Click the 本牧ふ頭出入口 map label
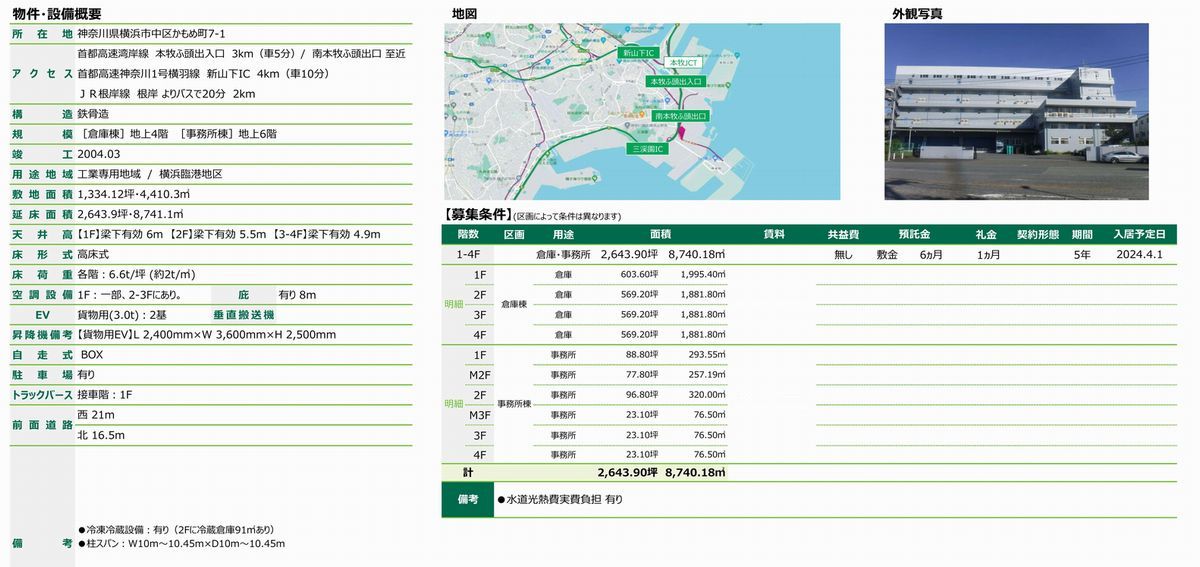 tap(677, 82)
